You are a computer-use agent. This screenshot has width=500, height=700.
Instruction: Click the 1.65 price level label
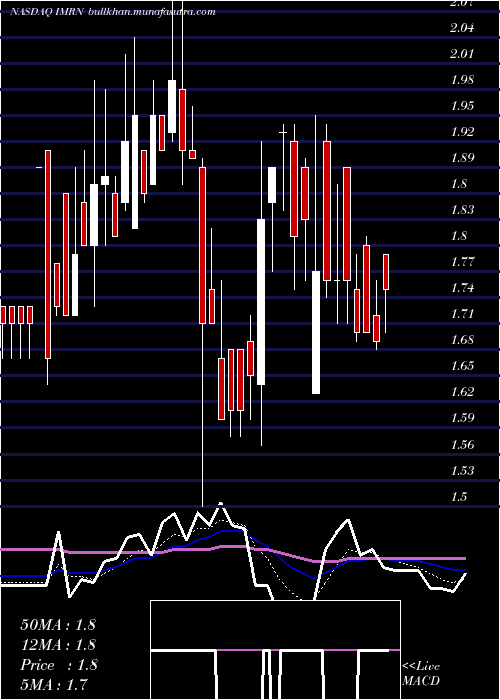click(462, 366)
